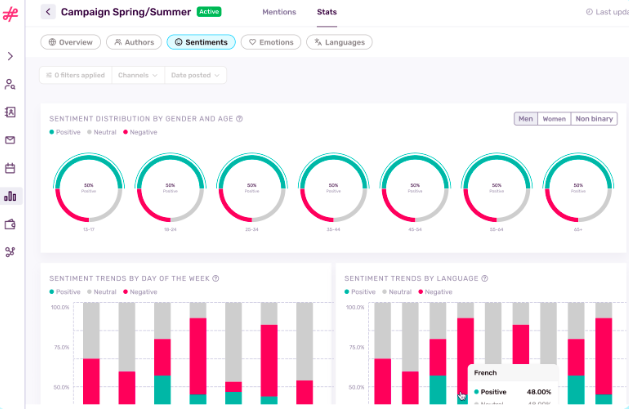
Task: Toggle Neutral legend in gender and age chart
Action: point(101,132)
